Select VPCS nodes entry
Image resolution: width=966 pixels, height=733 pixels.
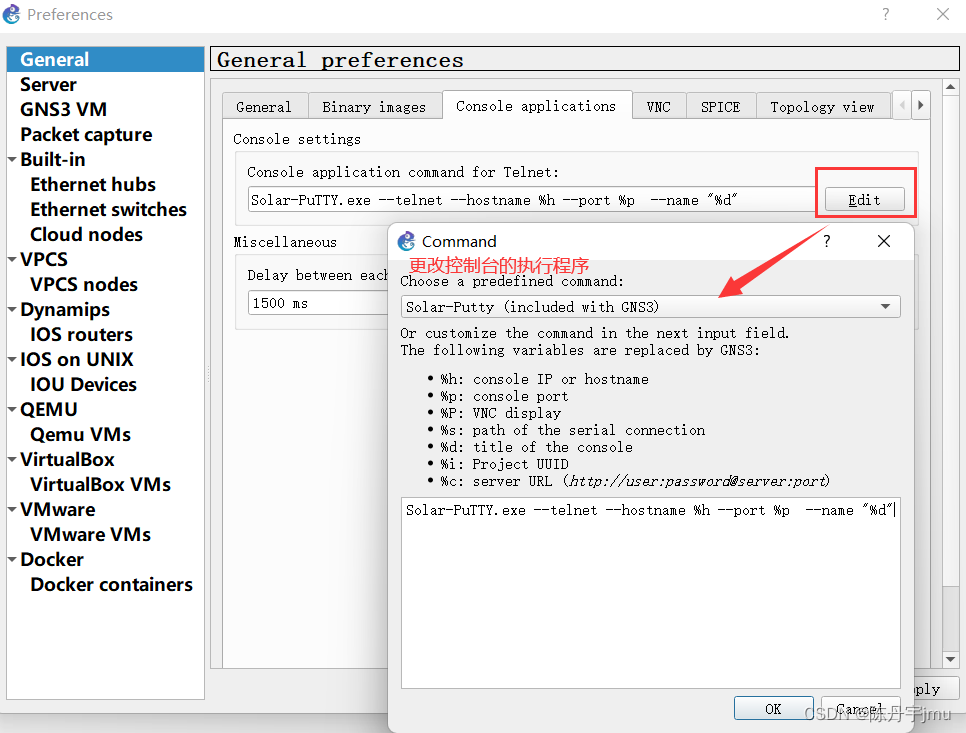(x=84, y=284)
